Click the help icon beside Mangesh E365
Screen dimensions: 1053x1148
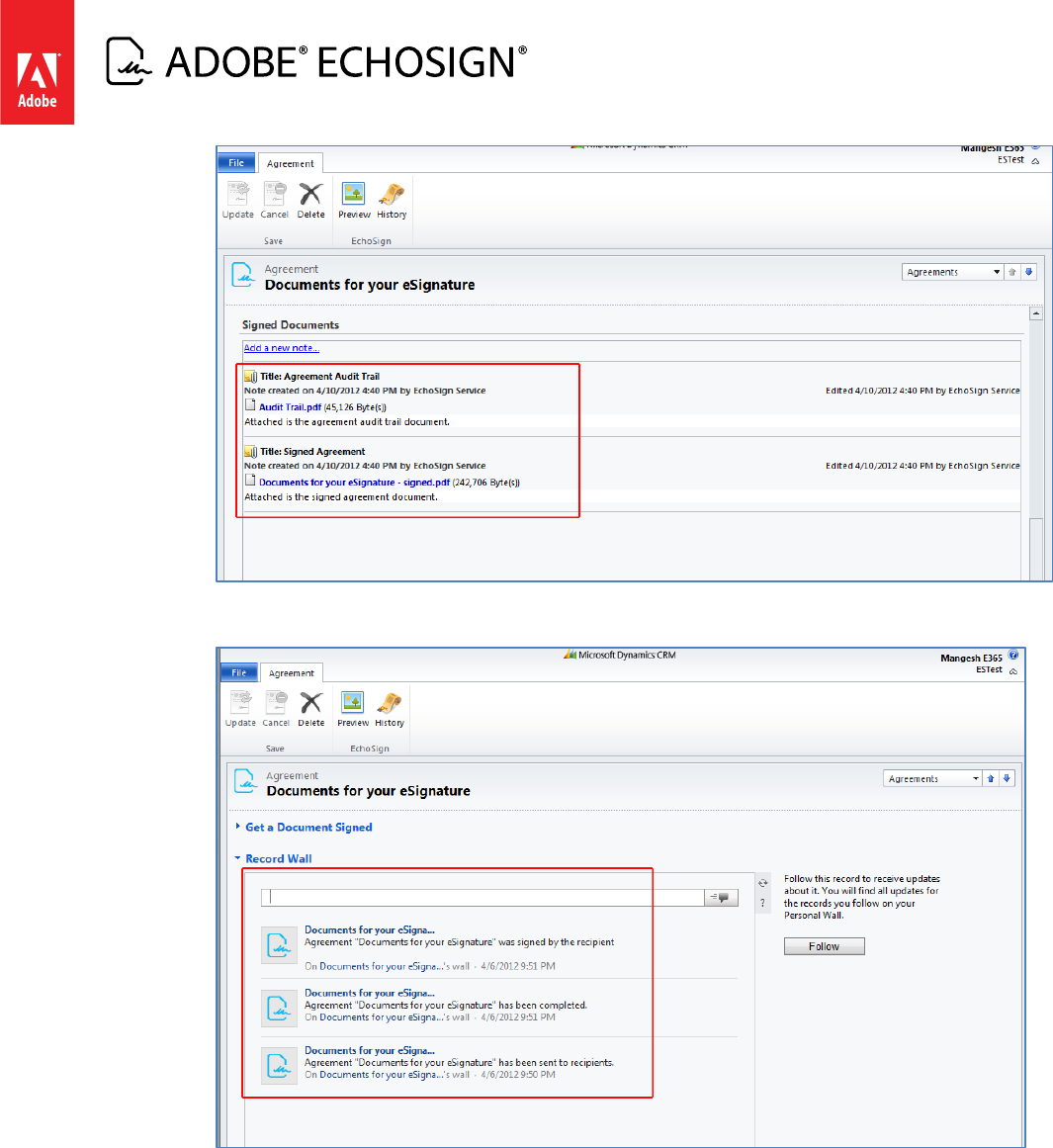point(1013,656)
